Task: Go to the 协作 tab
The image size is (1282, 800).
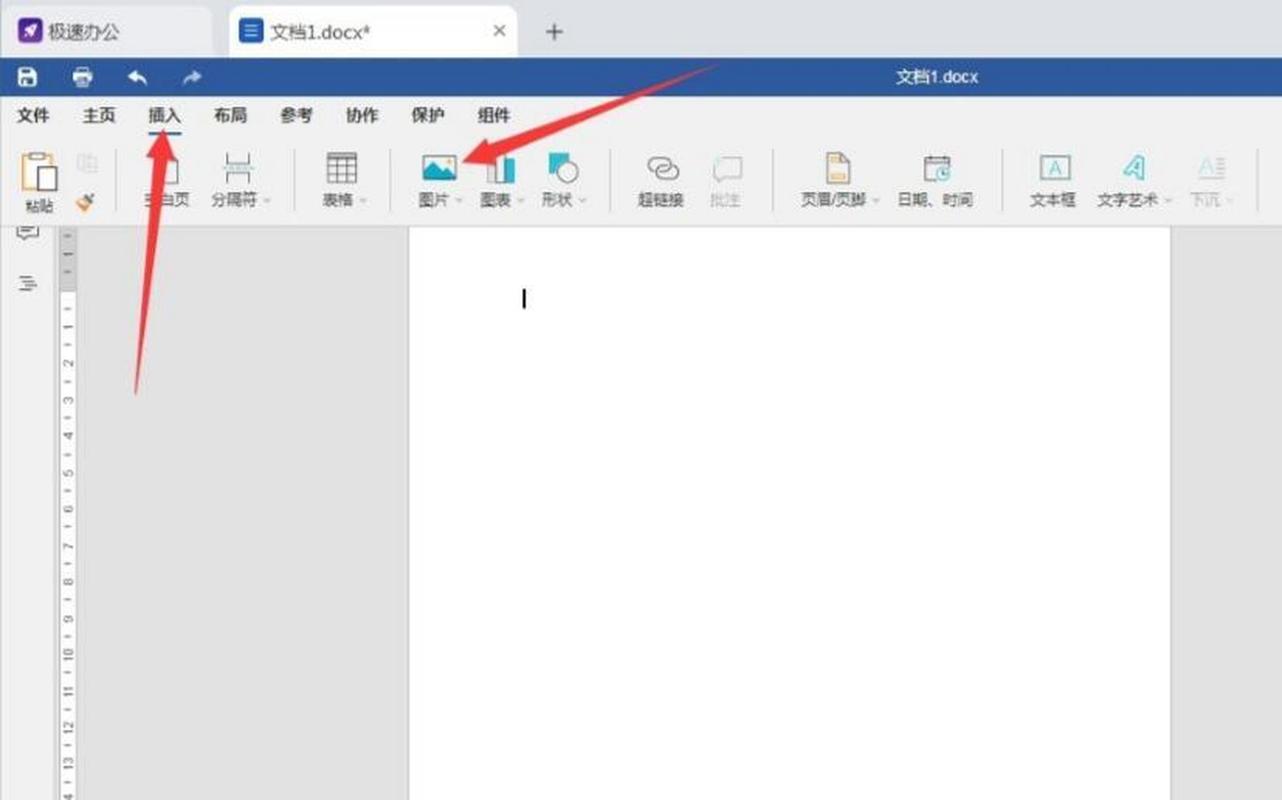Action: click(x=362, y=116)
